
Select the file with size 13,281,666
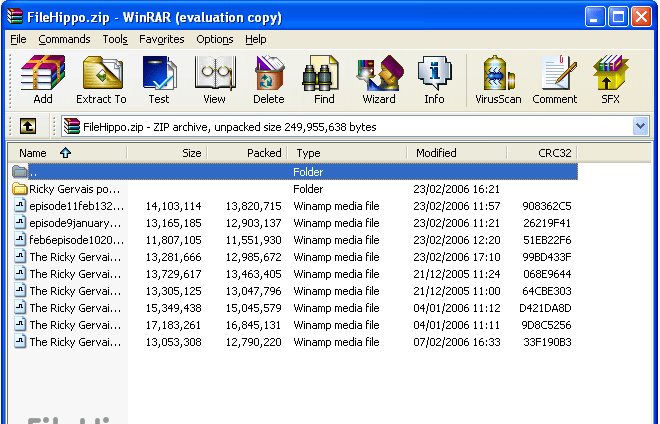(x=295, y=257)
